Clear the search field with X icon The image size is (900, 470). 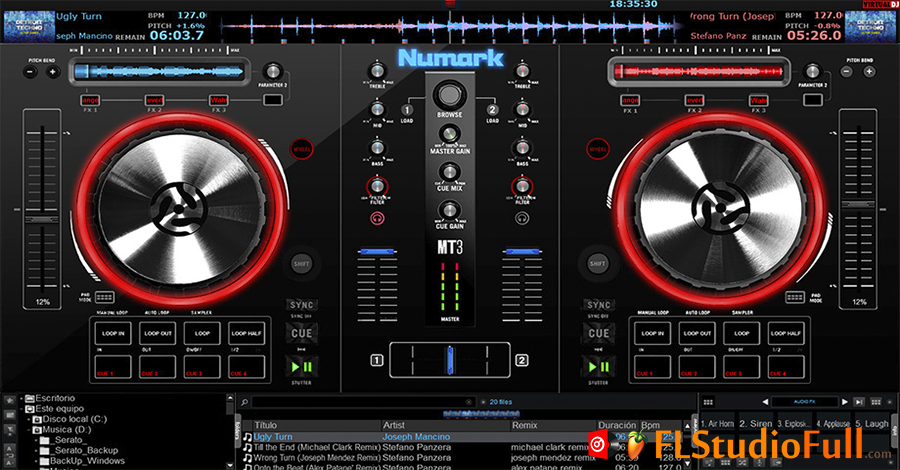point(469,402)
